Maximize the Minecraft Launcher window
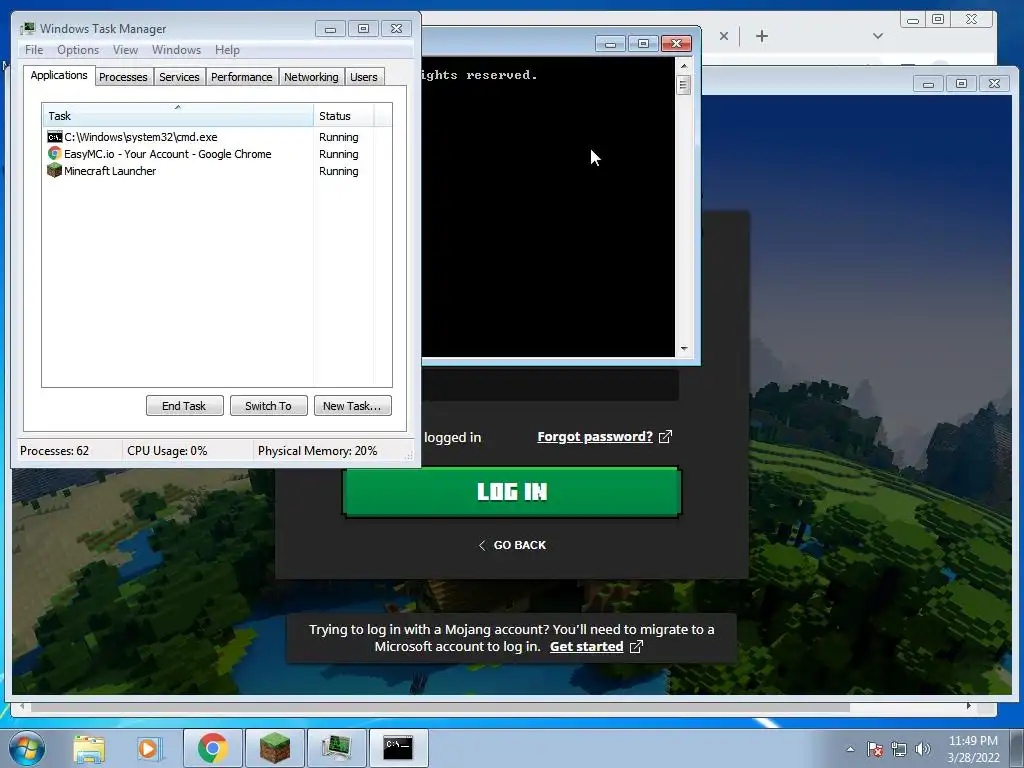 (961, 84)
